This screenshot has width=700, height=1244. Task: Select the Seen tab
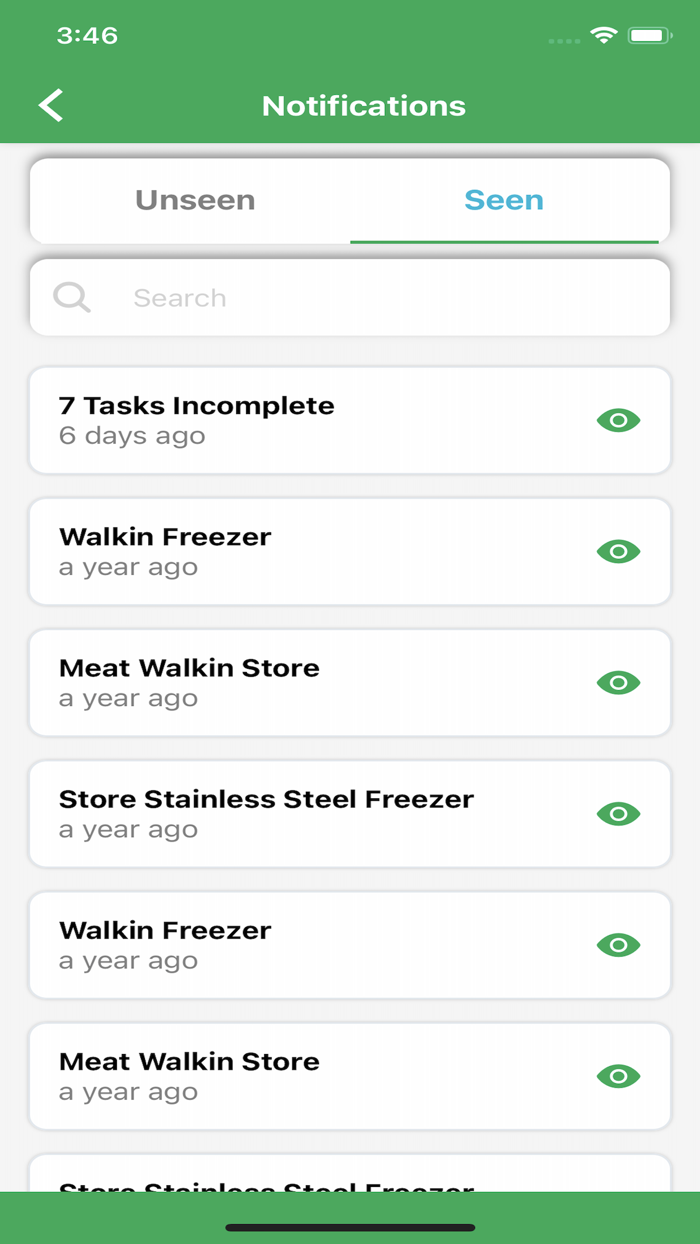coord(504,200)
